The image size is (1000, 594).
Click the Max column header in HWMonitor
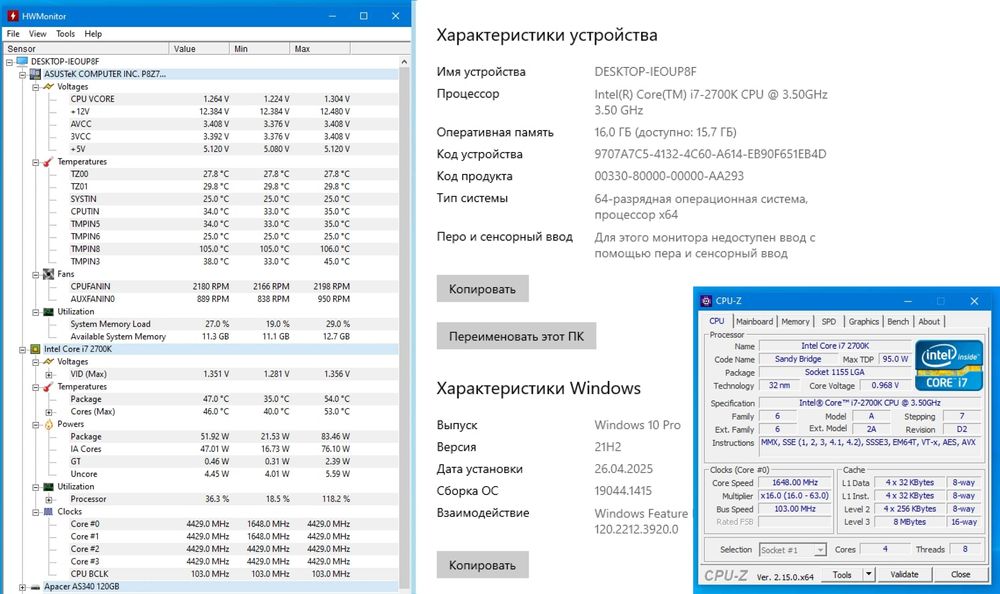click(320, 48)
